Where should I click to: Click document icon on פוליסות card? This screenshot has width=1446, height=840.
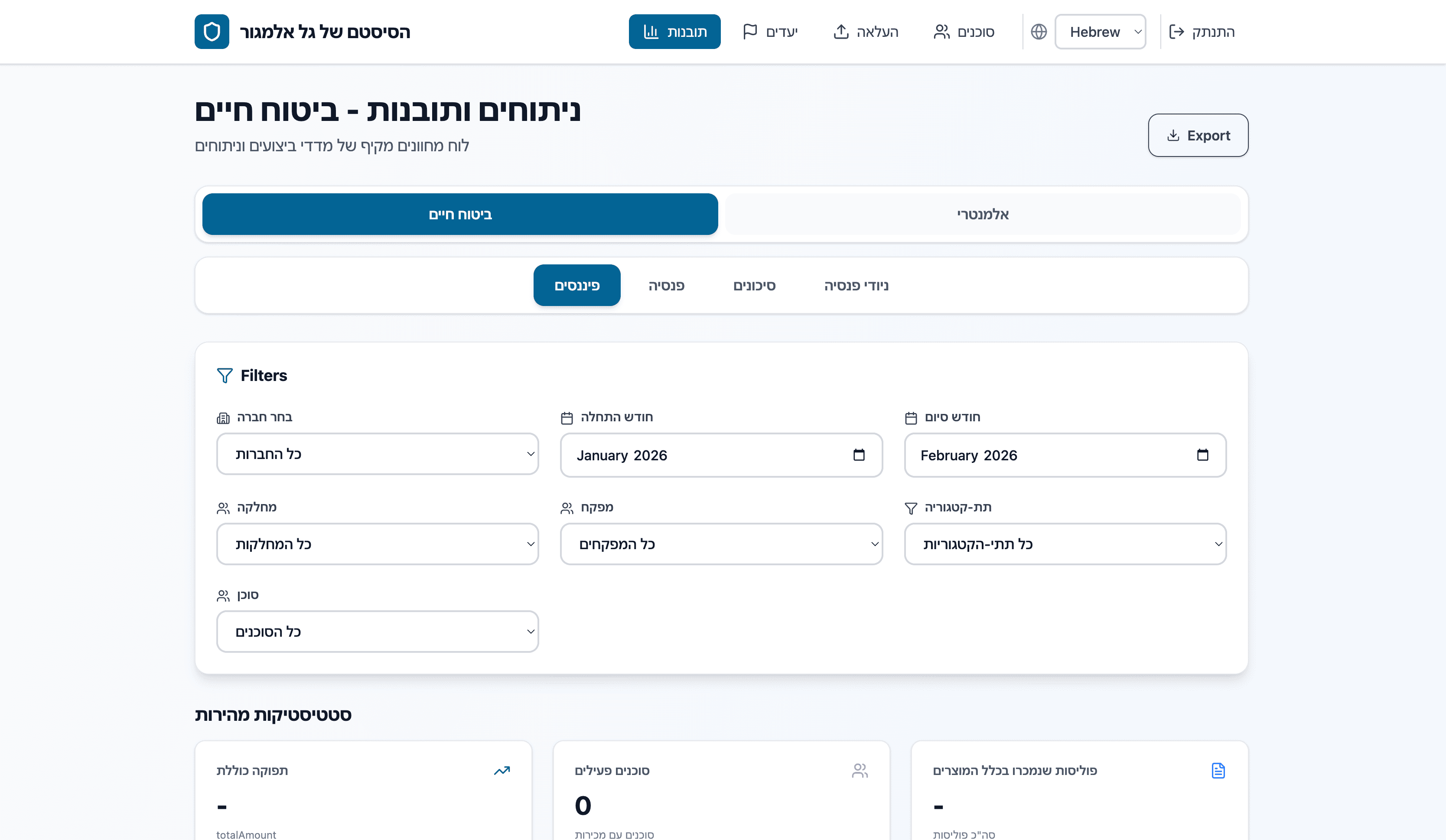click(x=1218, y=771)
